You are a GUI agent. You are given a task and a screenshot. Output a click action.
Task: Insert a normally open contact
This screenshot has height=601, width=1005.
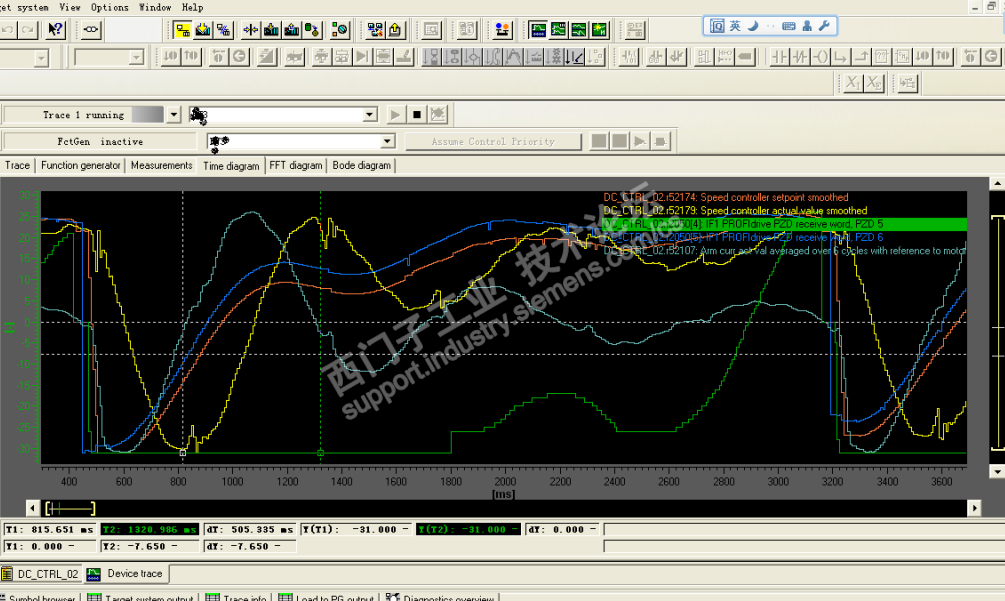pyautogui.click(x=779, y=57)
